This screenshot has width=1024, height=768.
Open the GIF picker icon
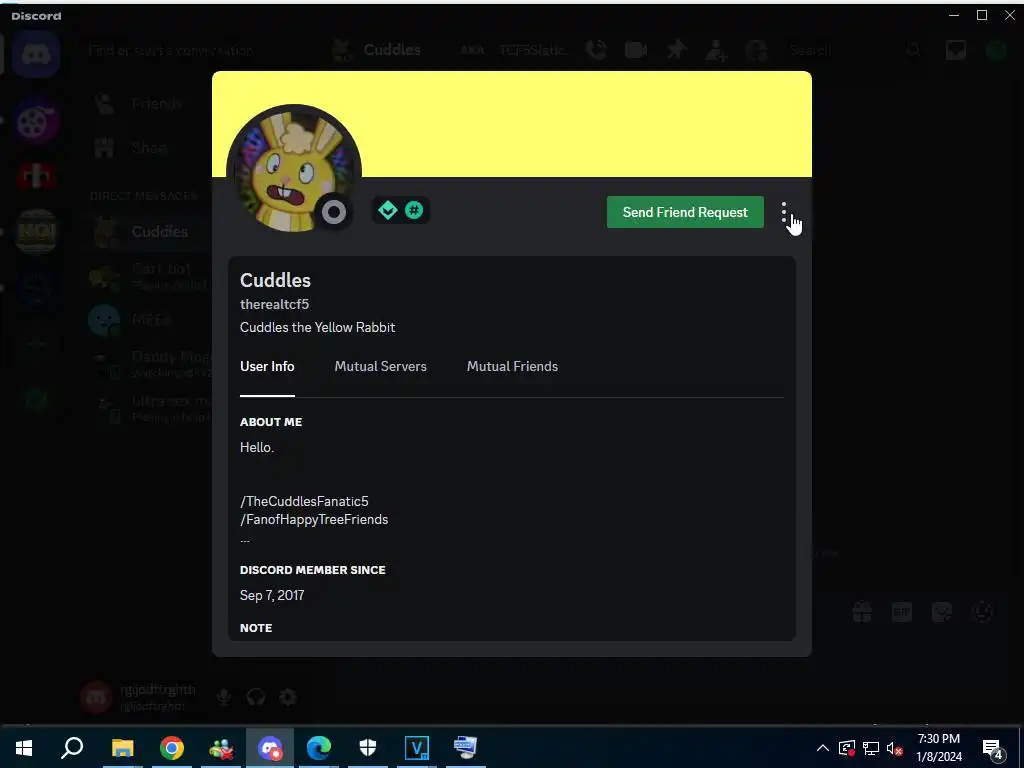pyautogui.click(x=902, y=612)
